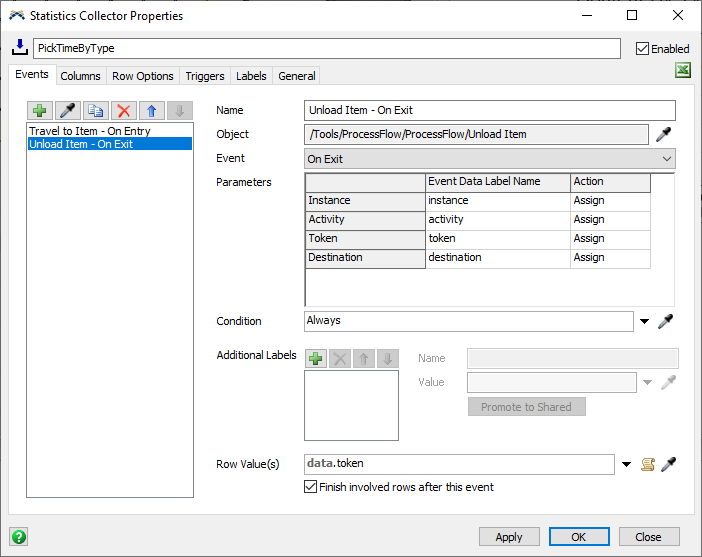The height and width of the screenshot is (557, 702).
Task: Click the green plus under Additional Labels
Action: [316, 358]
